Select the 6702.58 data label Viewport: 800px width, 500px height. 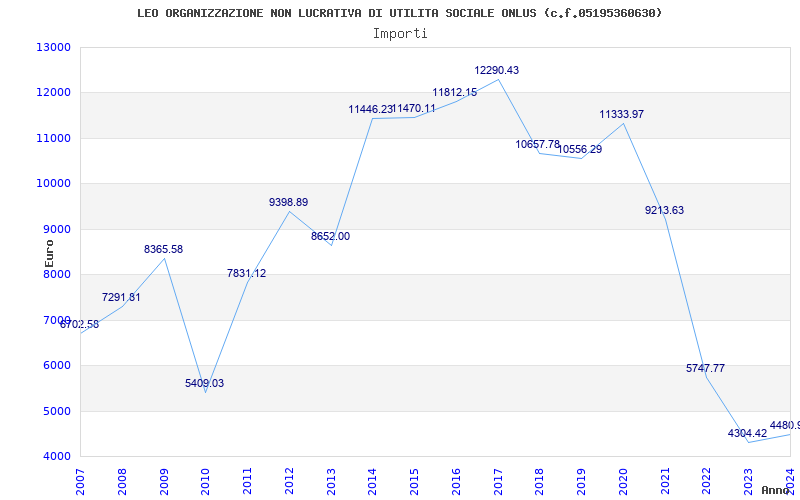[80, 324]
